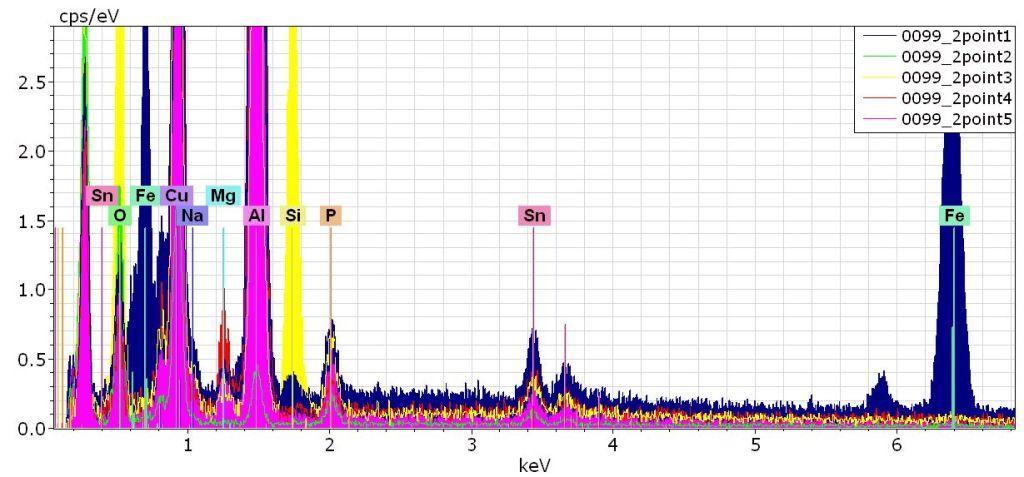The image size is (1024, 477).
Task: Click the Sn element label near 0.4 keV
Action: click(102, 195)
